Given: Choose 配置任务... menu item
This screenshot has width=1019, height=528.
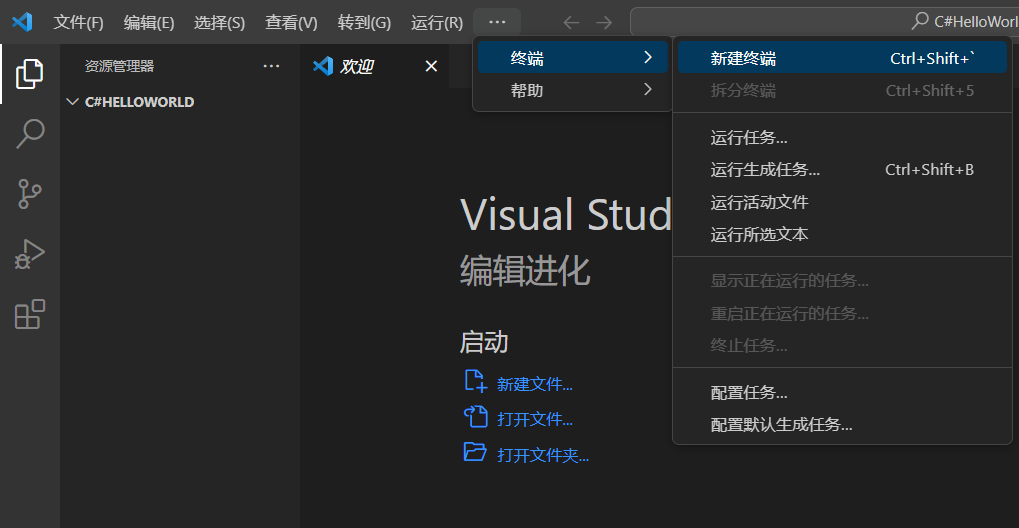Looking at the screenshot, I should (x=842, y=392).
